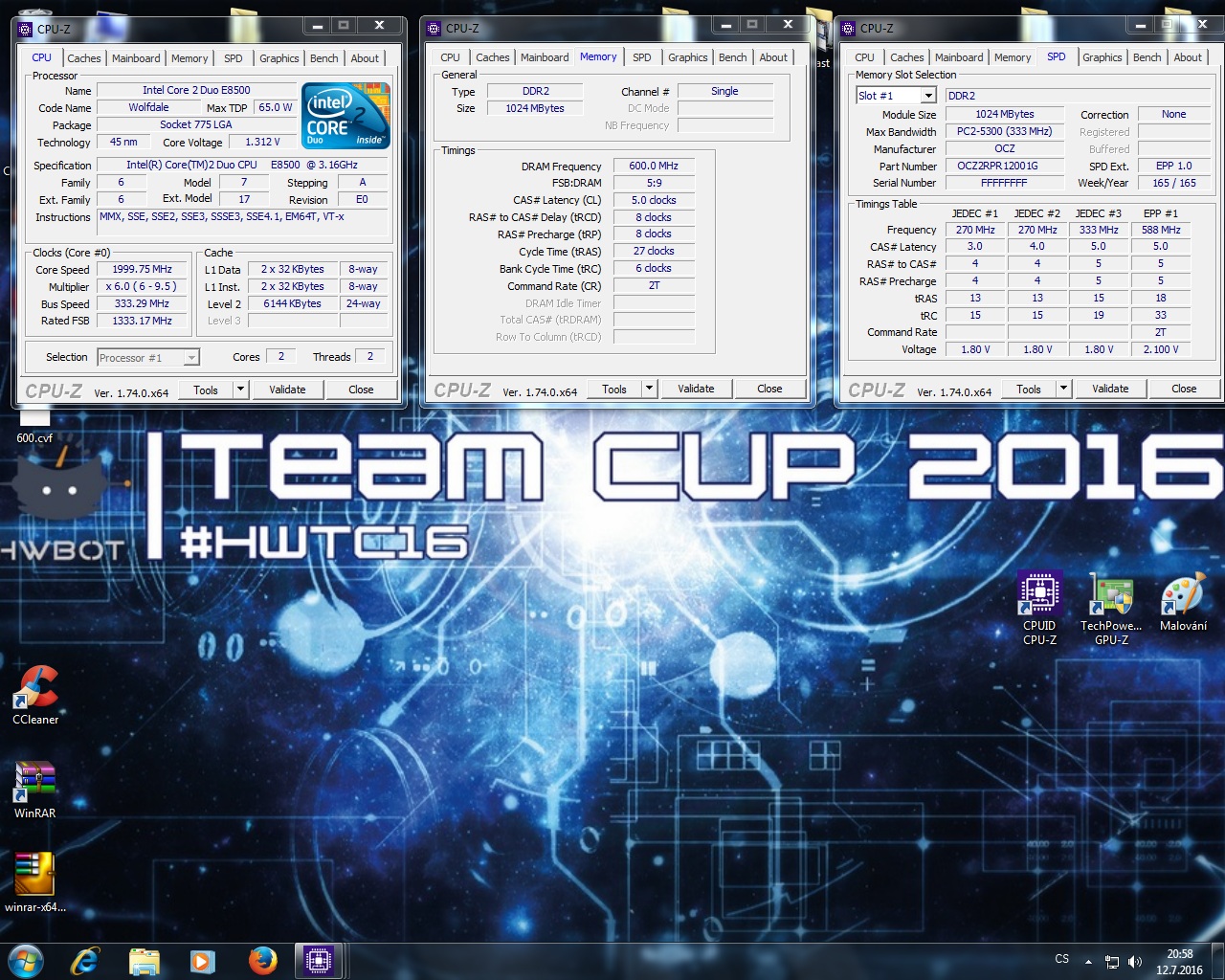Click the Part Number OCZ2RPR12001G field
The image size is (1225, 980).
1004,166
